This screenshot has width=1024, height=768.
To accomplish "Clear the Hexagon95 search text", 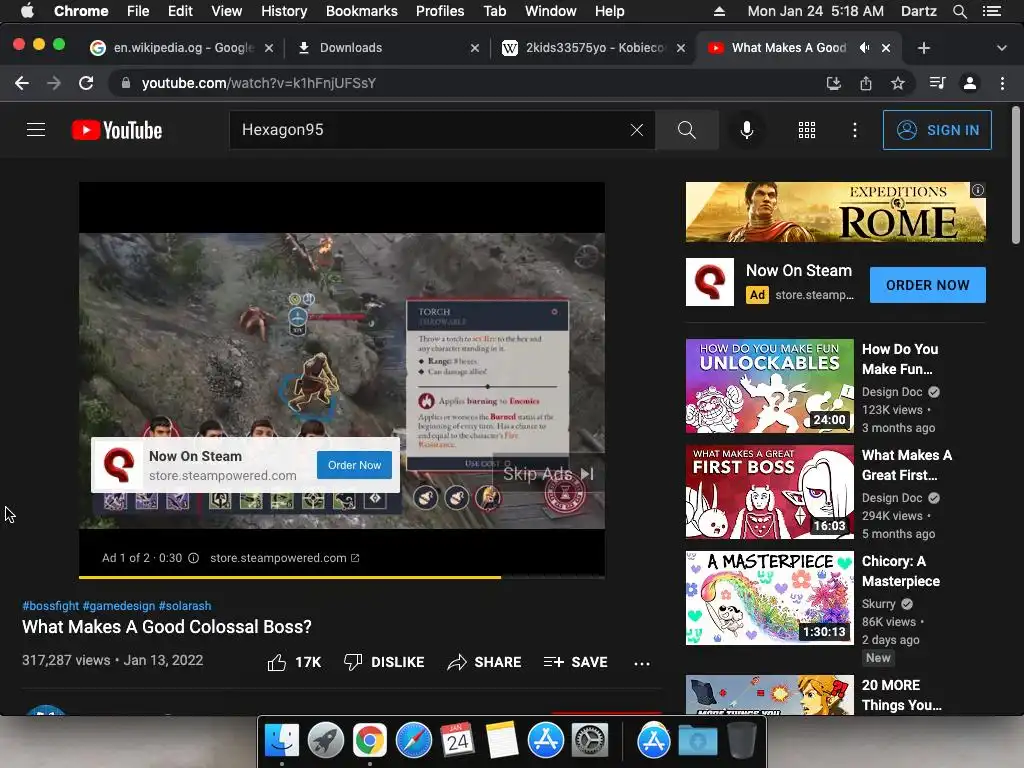I will (x=637, y=130).
